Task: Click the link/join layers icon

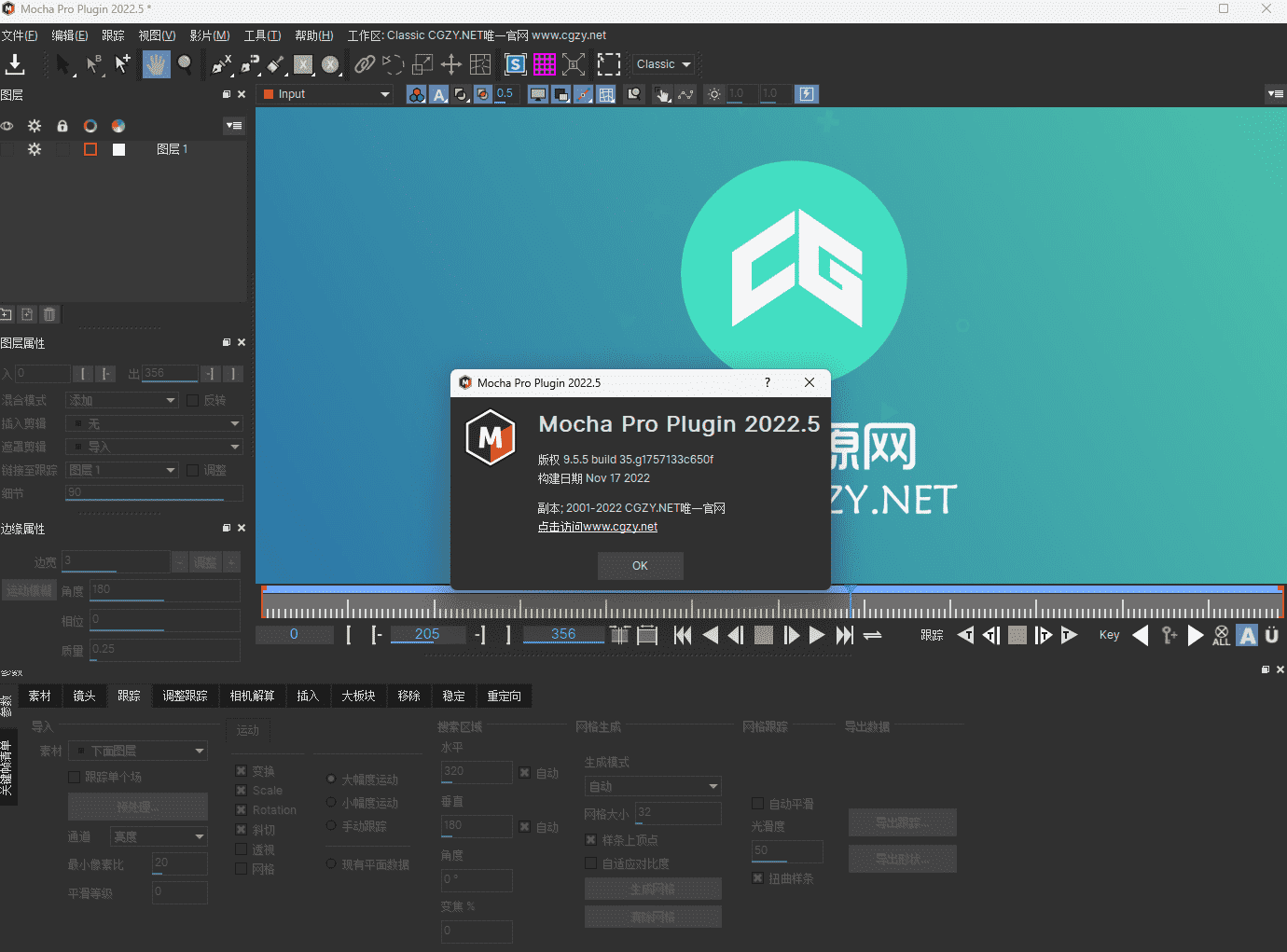Action: (x=365, y=64)
